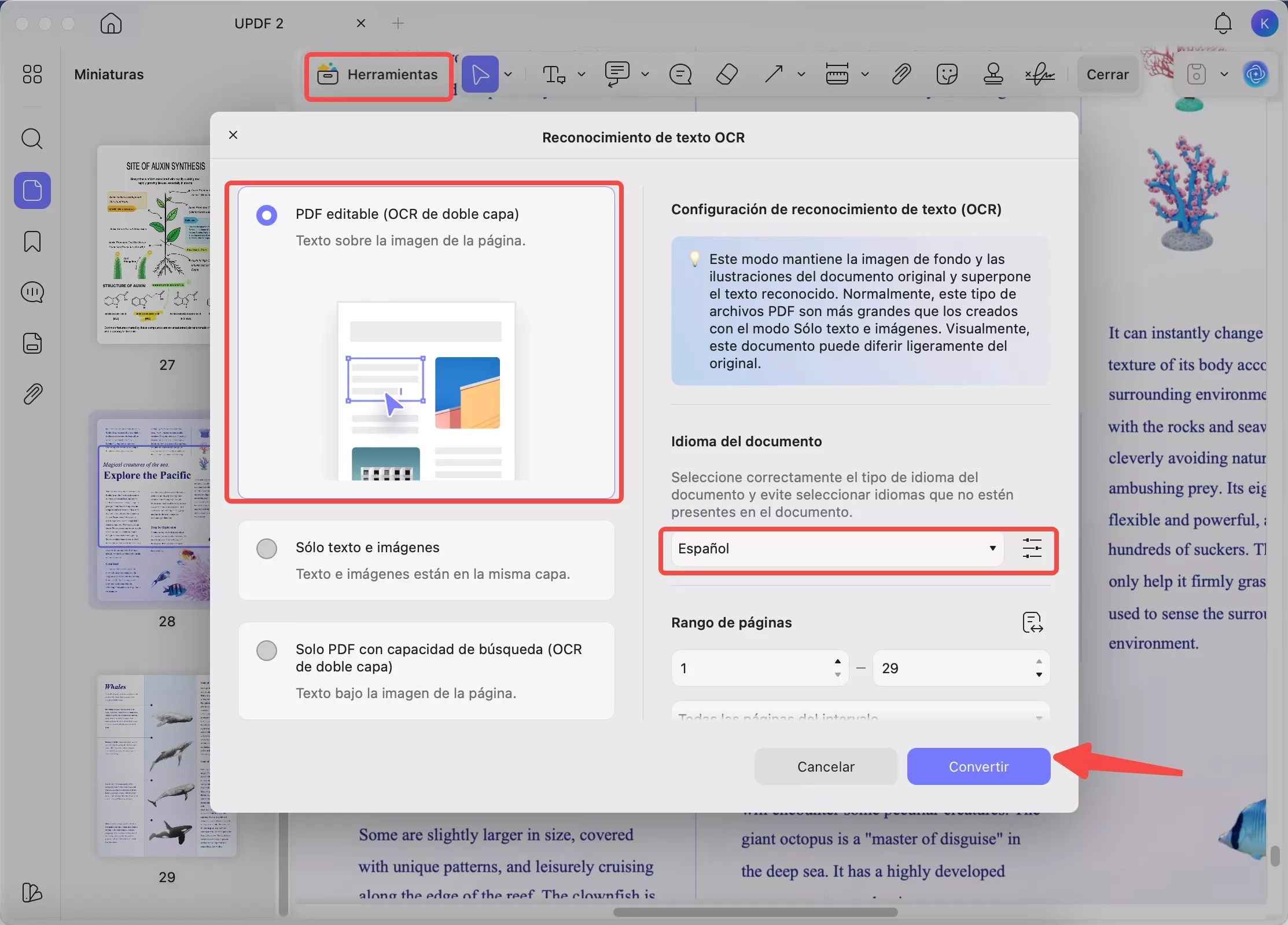Select PDF editable OCR double layer option

coord(426,342)
